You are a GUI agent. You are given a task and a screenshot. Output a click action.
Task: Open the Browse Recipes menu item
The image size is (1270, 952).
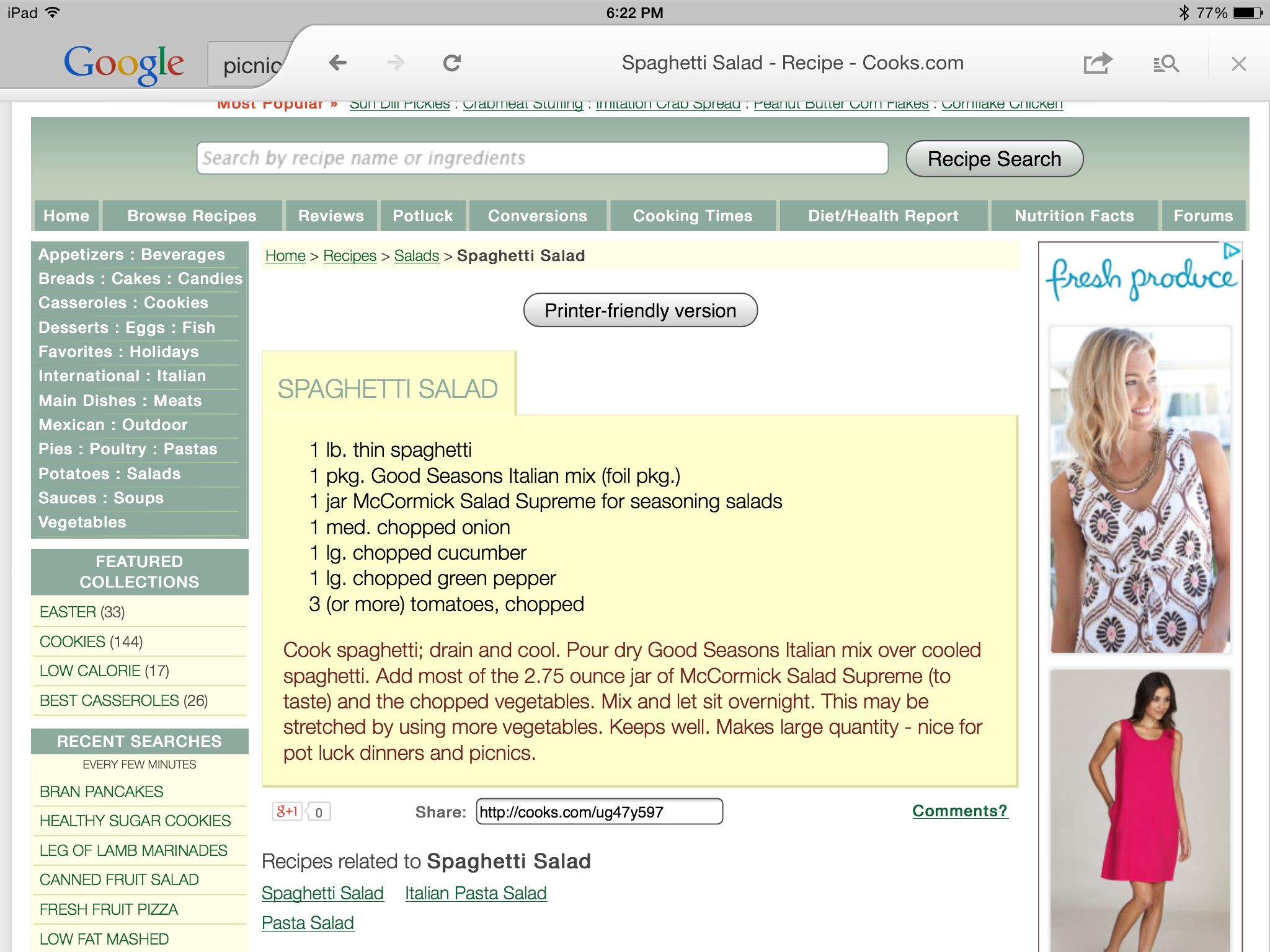tap(193, 217)
